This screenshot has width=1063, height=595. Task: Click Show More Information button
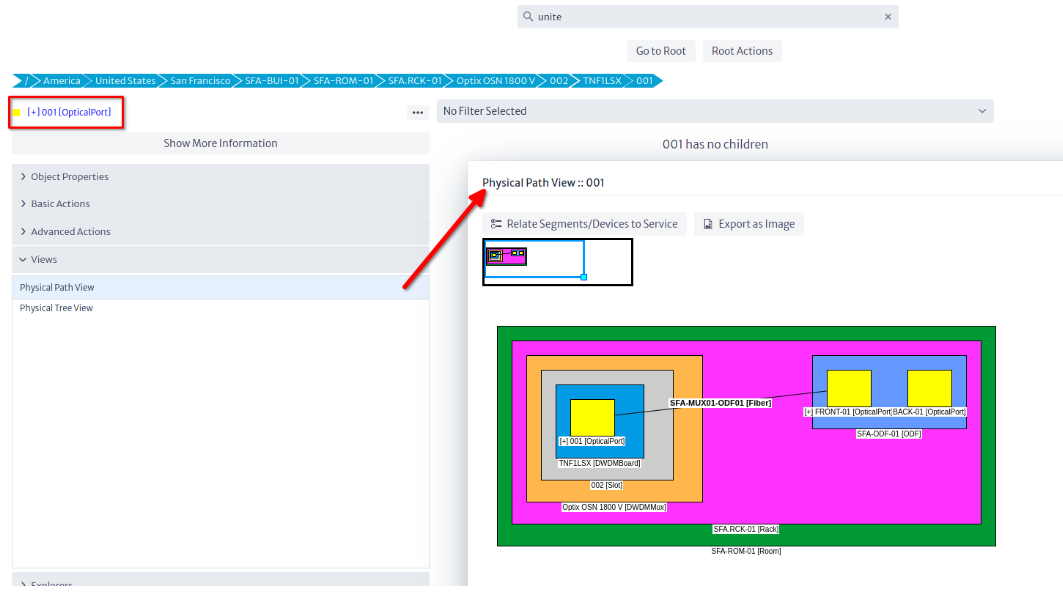(x=220, y=143)
